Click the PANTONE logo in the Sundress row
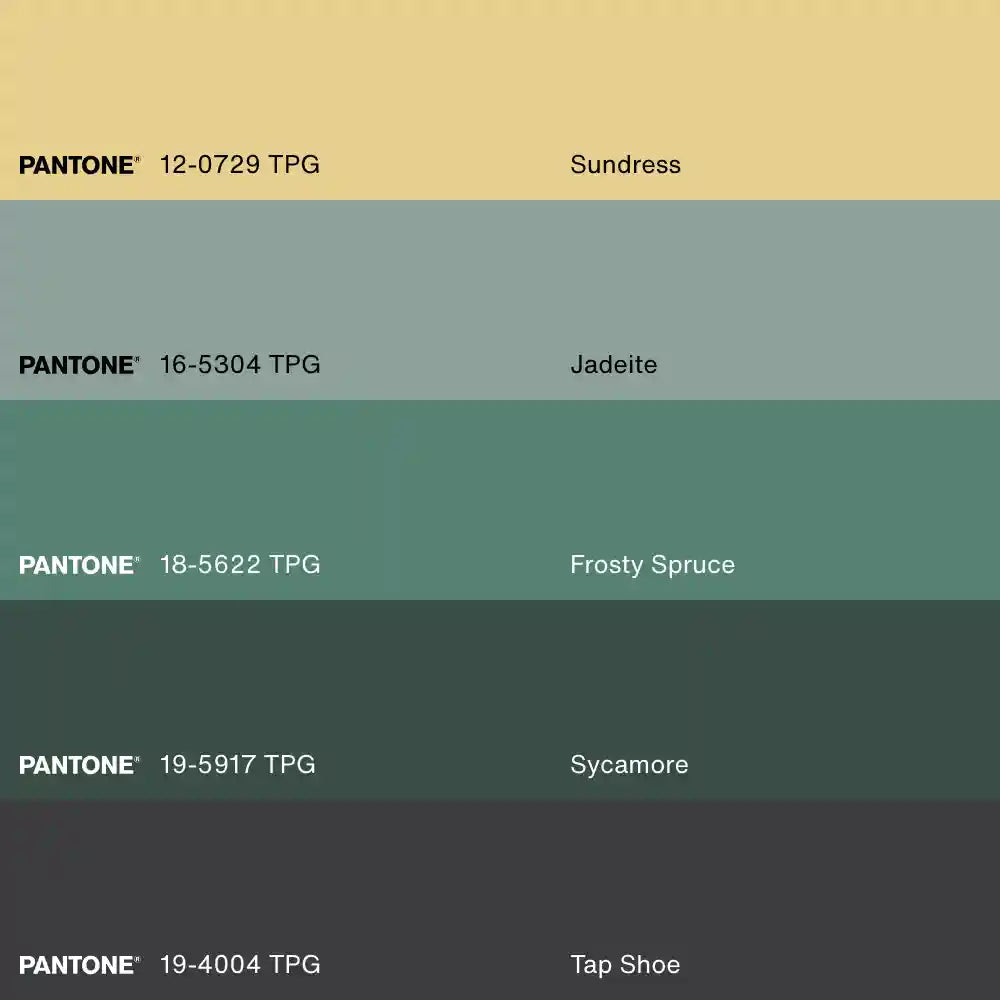1000x1000 pixels. [79, 165]
